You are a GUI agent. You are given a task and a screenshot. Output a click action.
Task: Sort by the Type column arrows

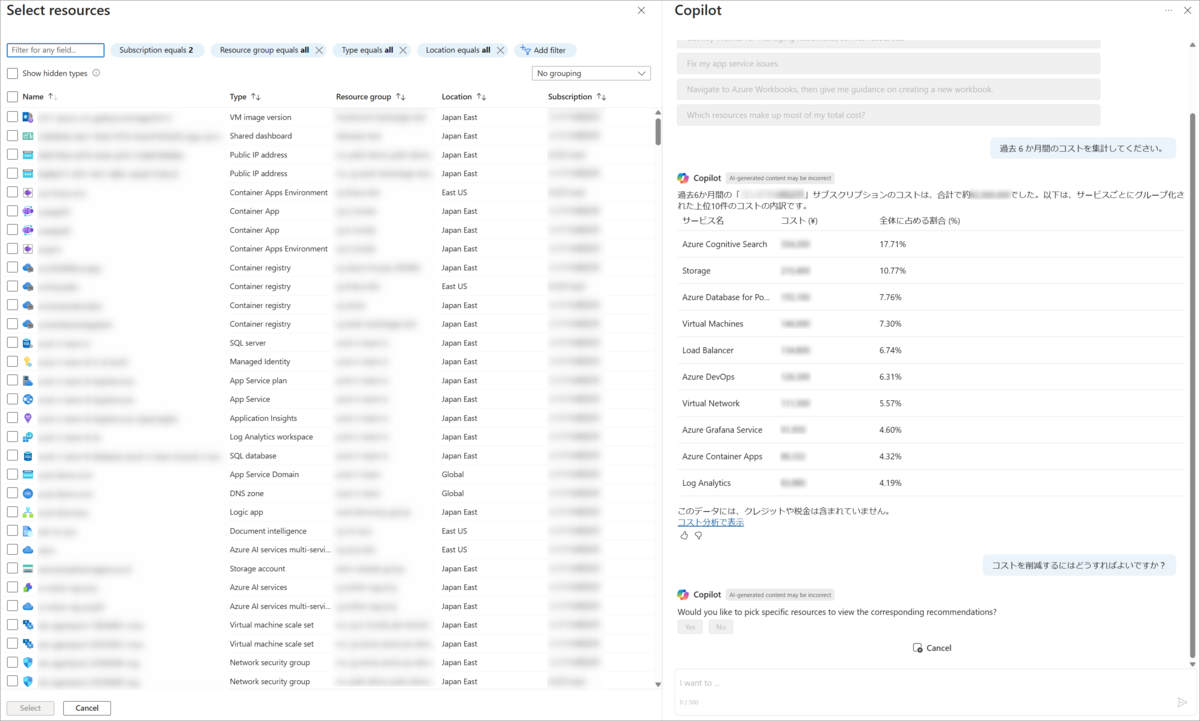(x=256, y=97)
